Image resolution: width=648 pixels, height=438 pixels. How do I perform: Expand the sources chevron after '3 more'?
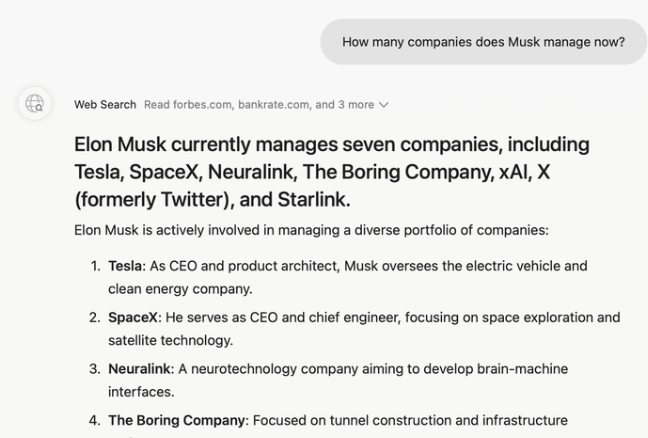384,105
